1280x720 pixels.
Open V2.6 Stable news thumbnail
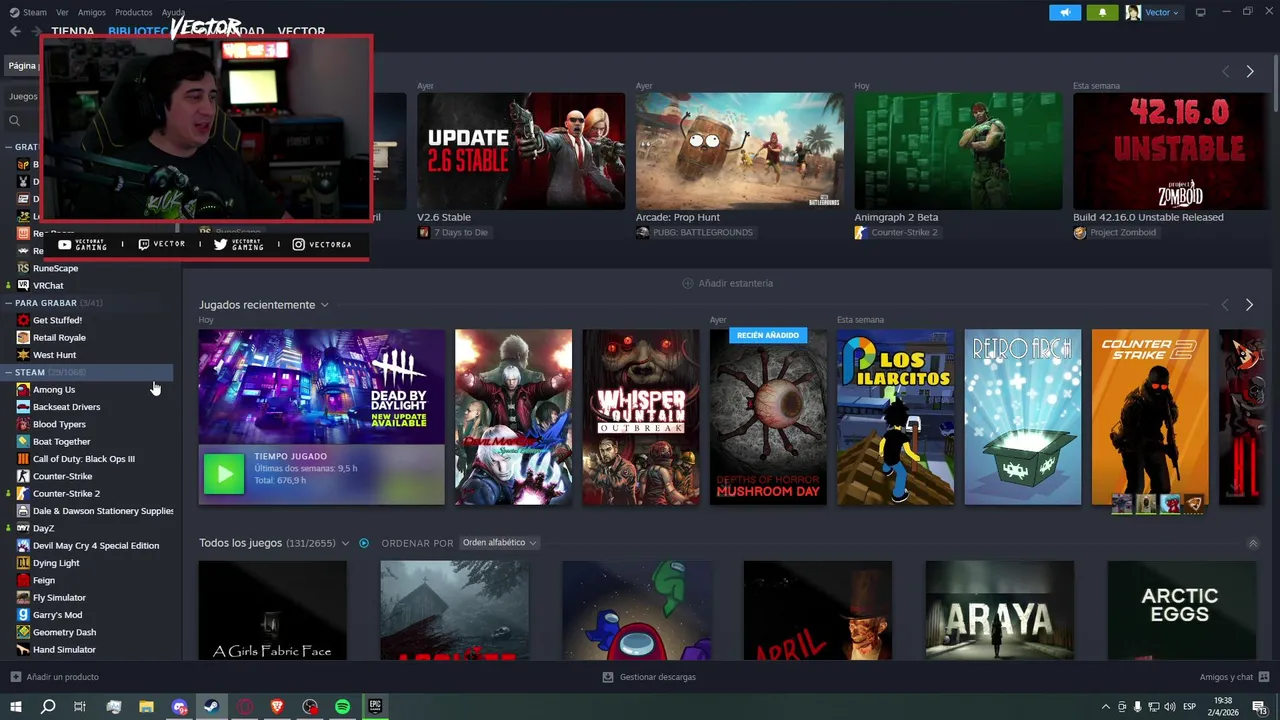coord(521,151)
